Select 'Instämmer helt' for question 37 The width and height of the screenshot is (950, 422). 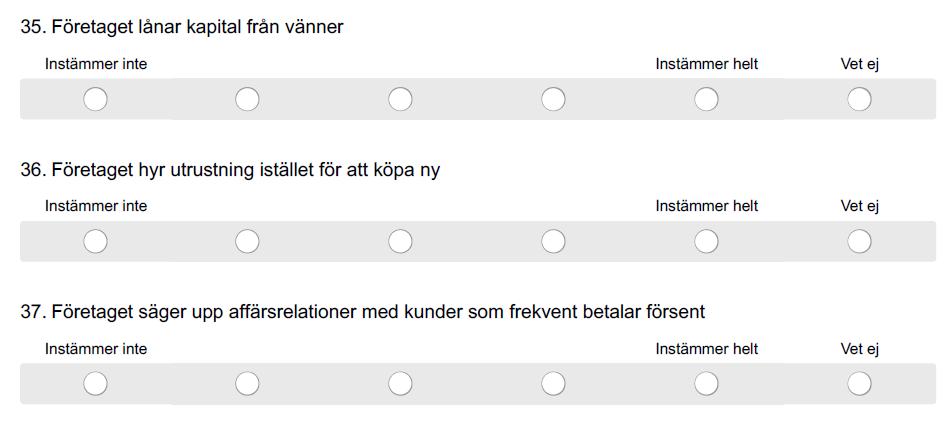pyautogui.click(x=706, y=384)
